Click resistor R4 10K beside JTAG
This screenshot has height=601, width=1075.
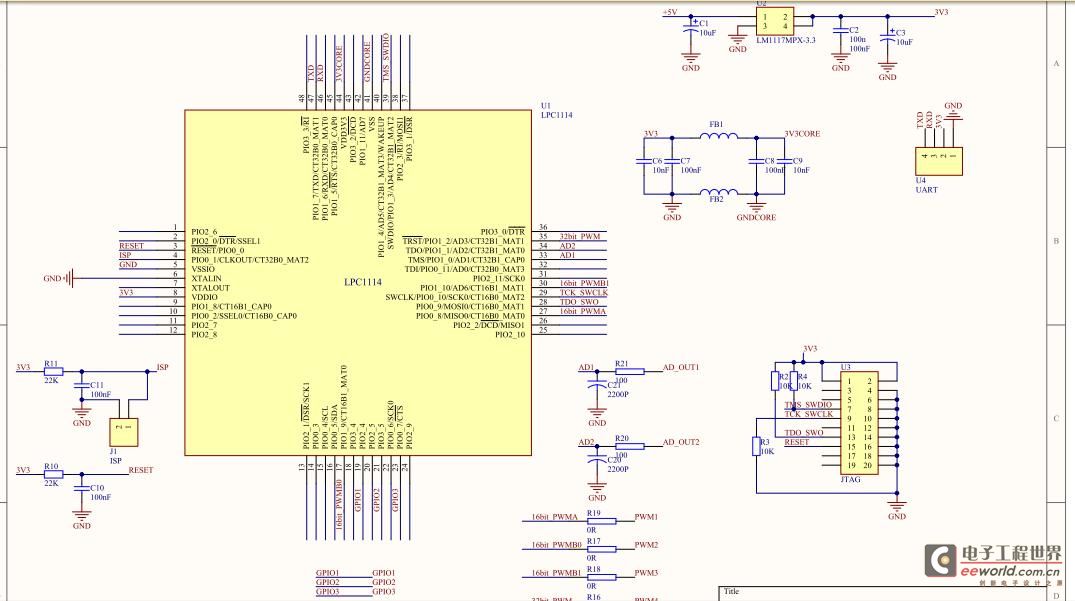[793, 381]
